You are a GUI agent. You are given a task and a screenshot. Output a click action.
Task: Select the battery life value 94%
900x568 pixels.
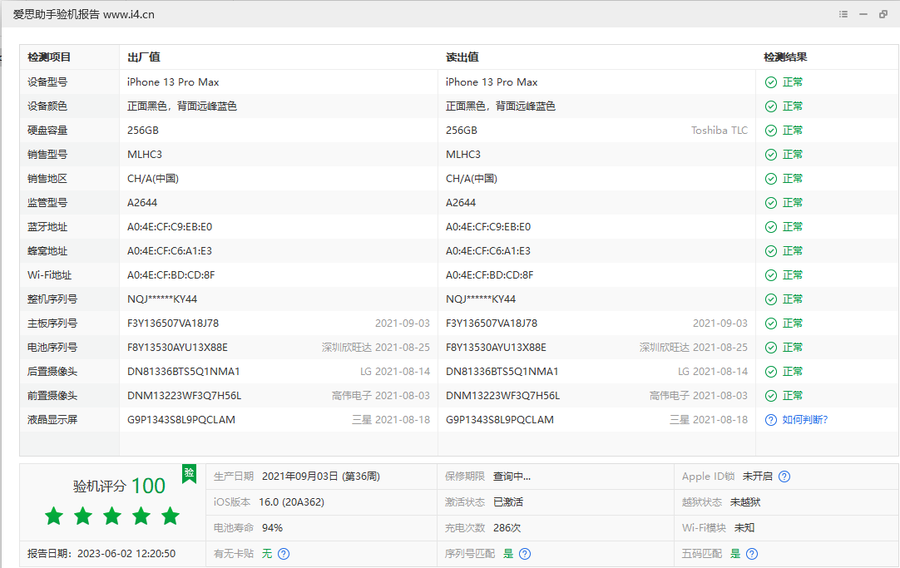272,528
